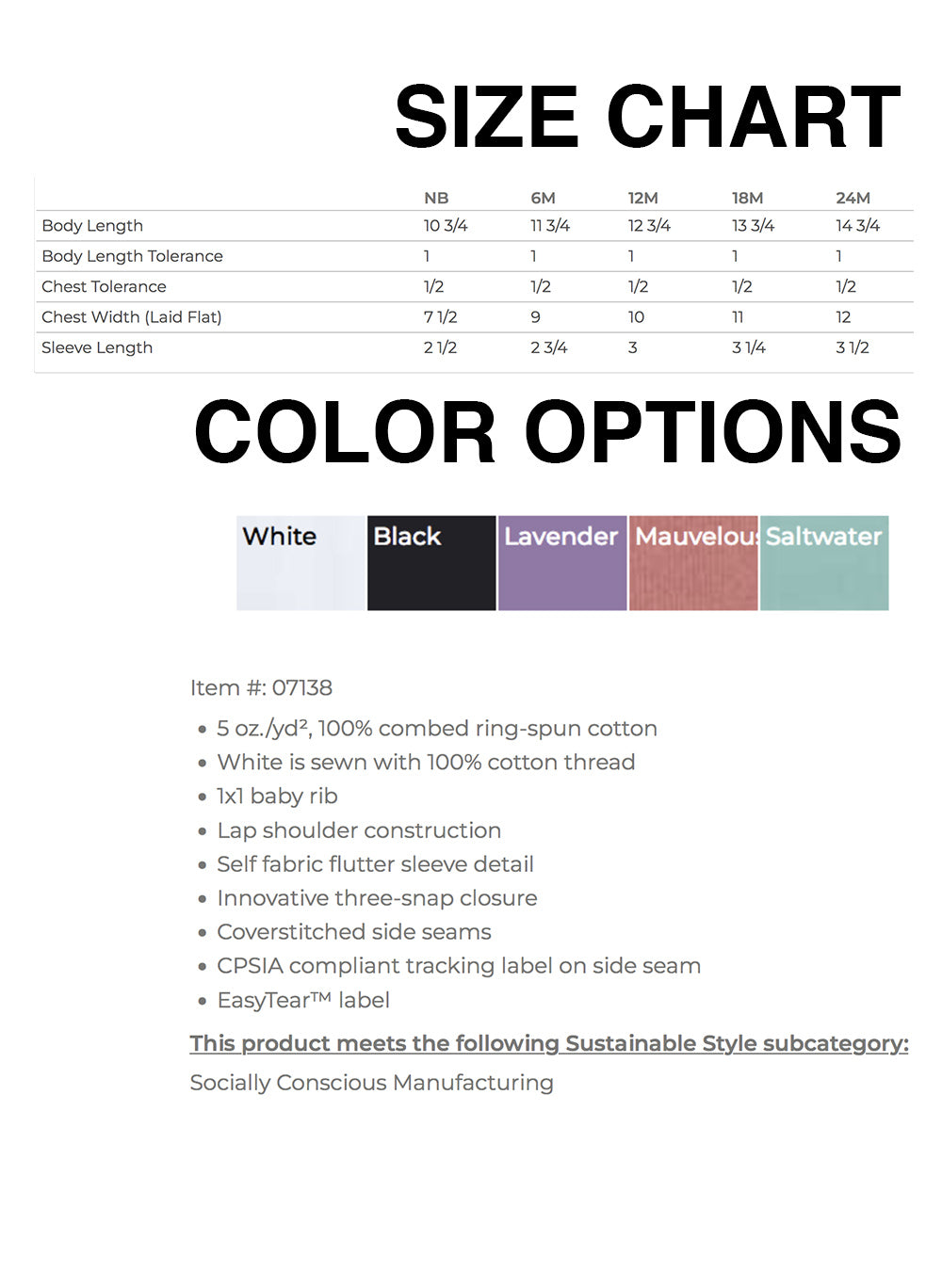Click the 18M size column header

747,198
